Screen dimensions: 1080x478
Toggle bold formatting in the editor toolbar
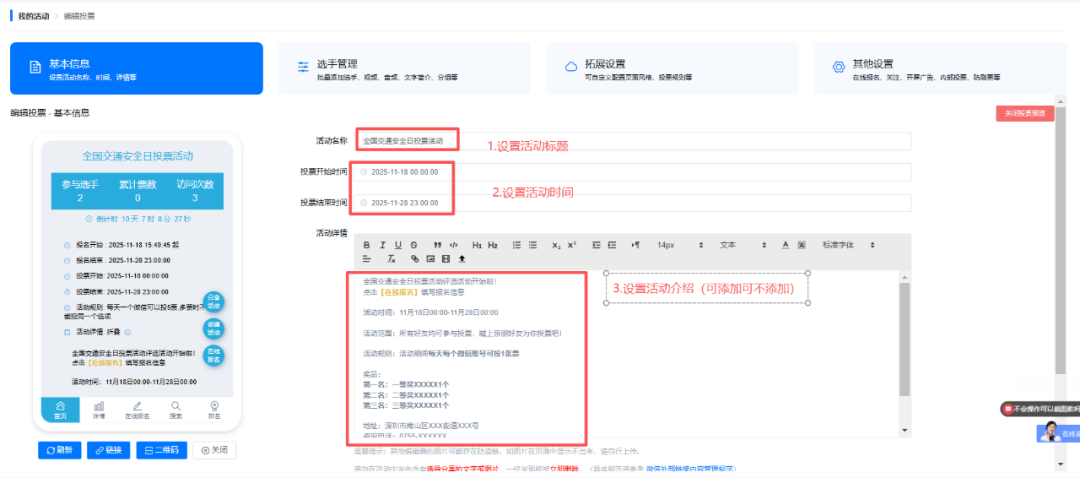366,245
